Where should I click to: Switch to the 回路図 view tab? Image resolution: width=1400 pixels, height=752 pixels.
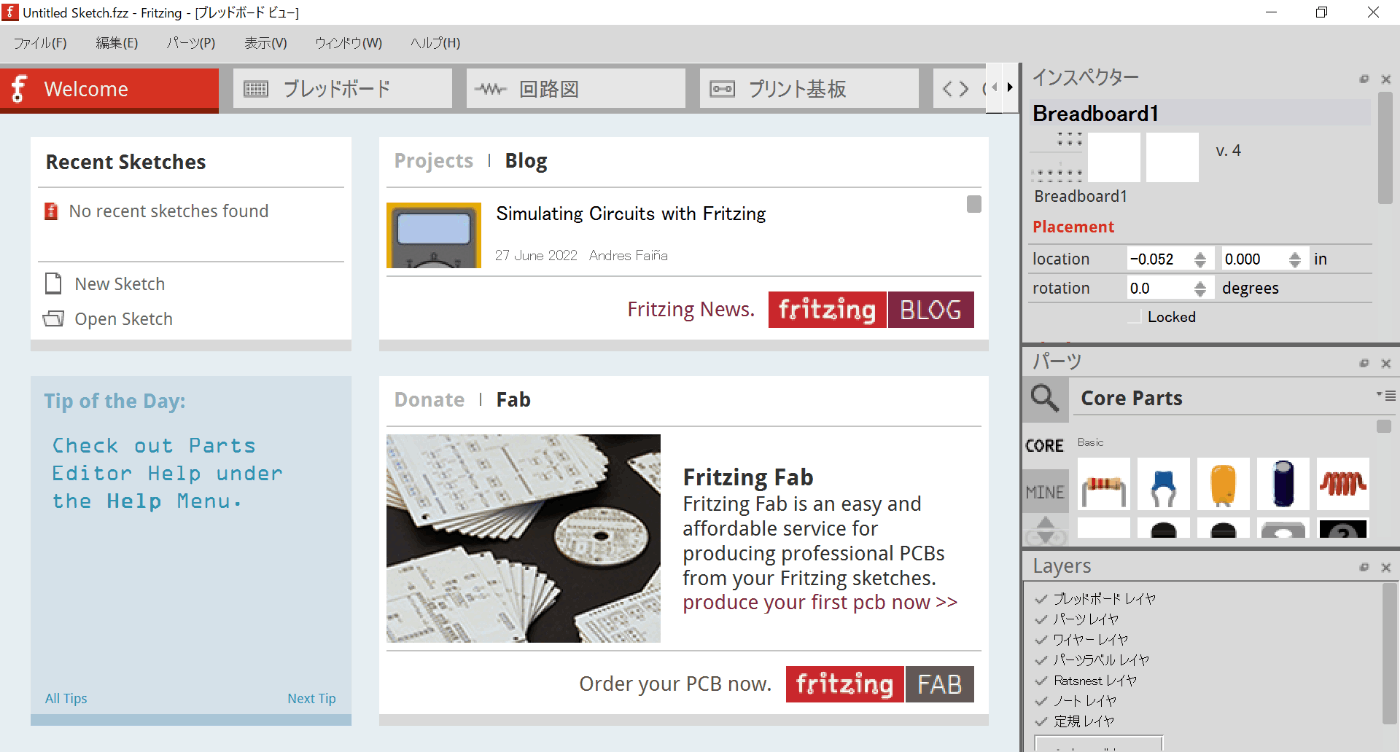pyautogui.click(x=576, y=89)
